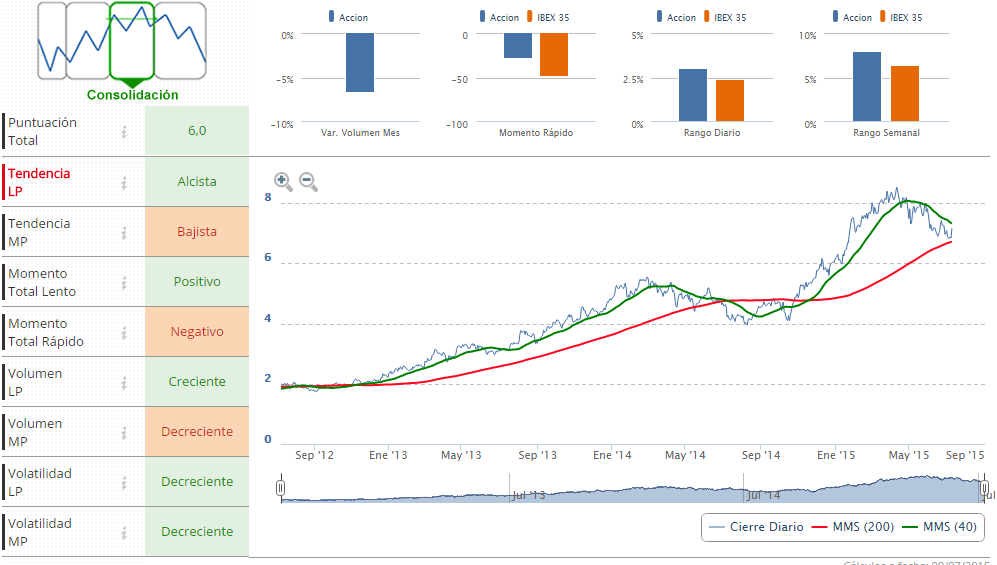Click the Ene '15 axis label
Screen dimensions: 997x565
pos(836,455)
